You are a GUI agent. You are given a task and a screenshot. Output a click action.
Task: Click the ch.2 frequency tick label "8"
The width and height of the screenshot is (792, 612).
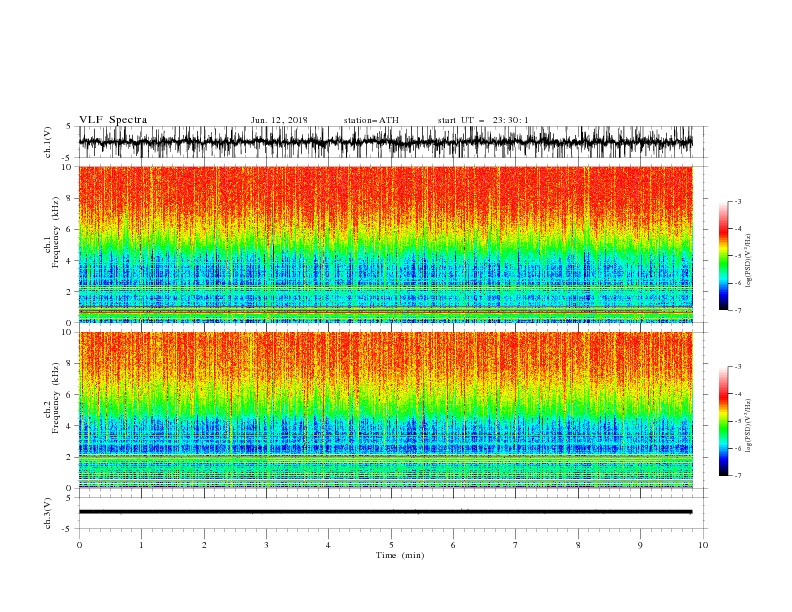[x=70, y=364]
